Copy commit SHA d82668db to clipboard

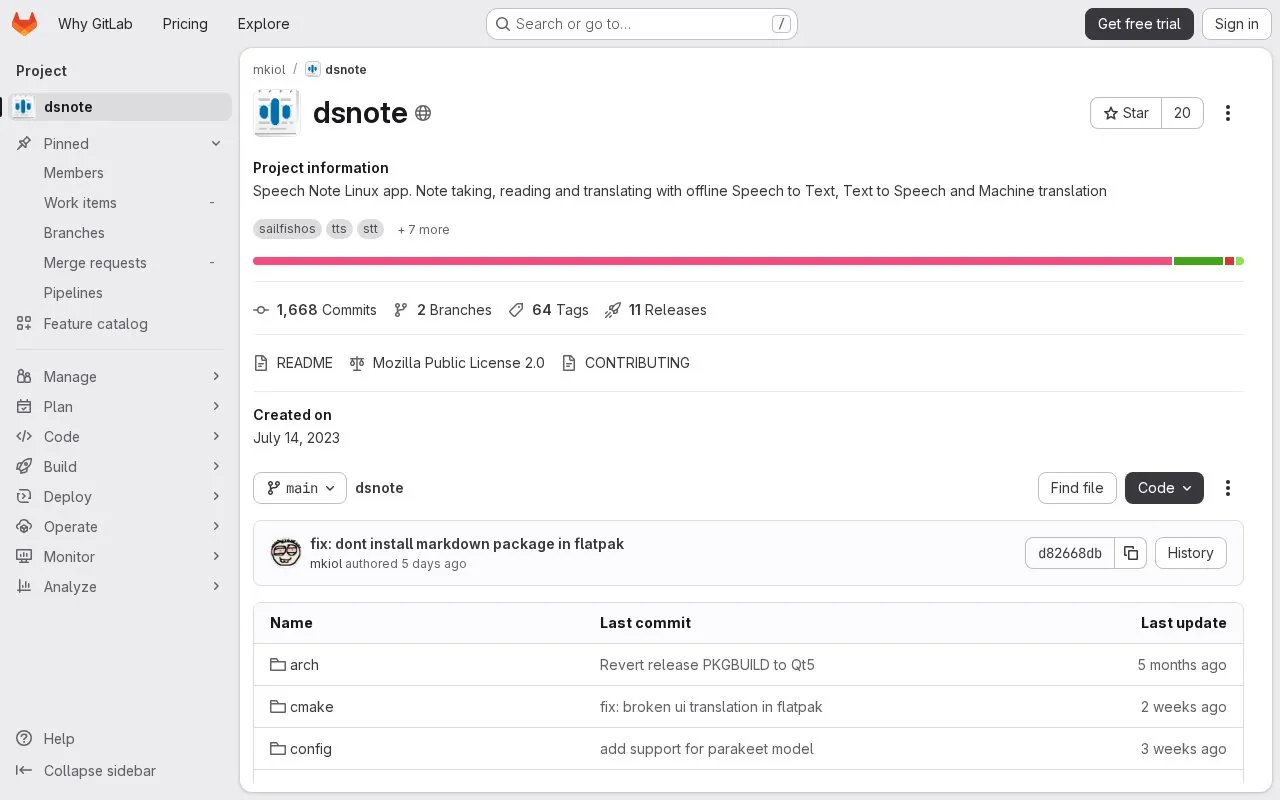pos(1131,553)
